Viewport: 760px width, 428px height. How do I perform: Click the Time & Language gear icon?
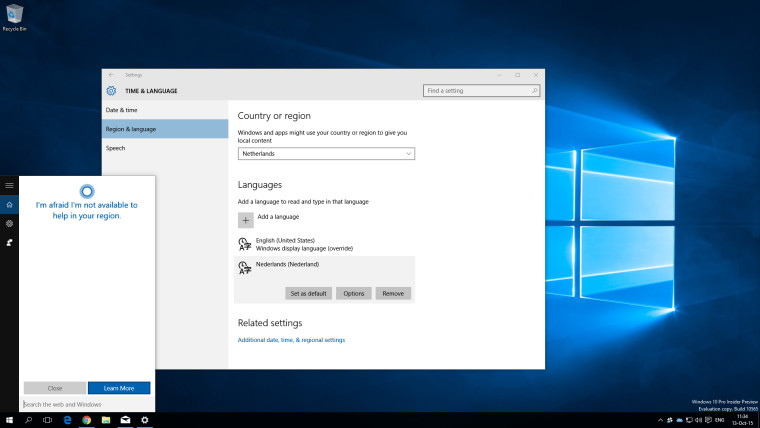click(111, 91)
